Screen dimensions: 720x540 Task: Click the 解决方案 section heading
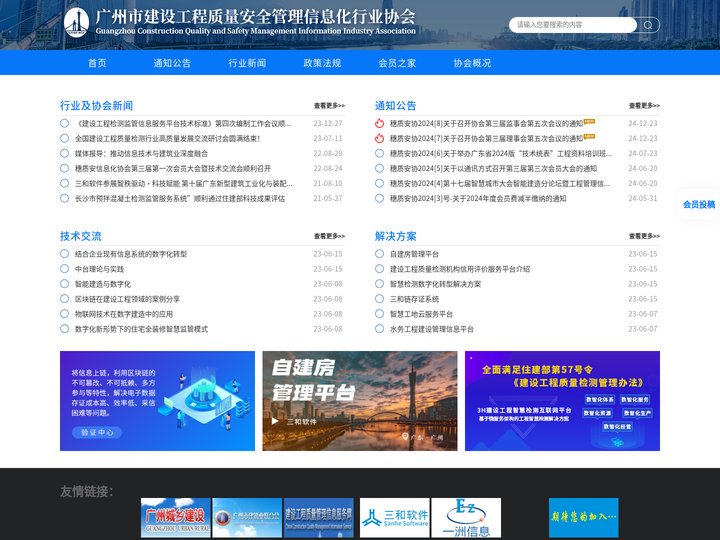(x=396, y=236)
